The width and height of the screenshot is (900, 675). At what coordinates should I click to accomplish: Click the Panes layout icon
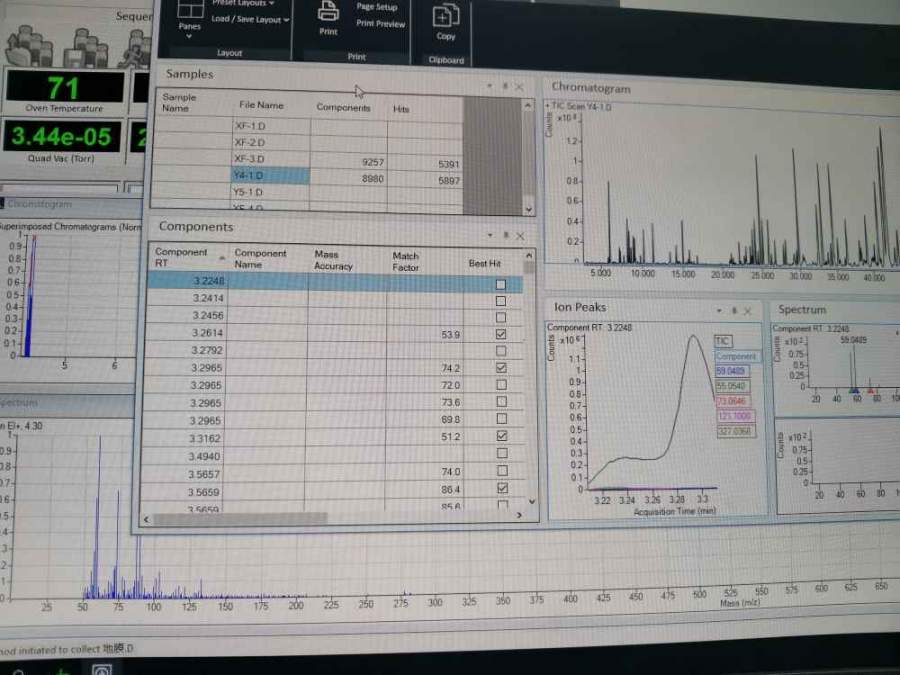pos(189,12)
